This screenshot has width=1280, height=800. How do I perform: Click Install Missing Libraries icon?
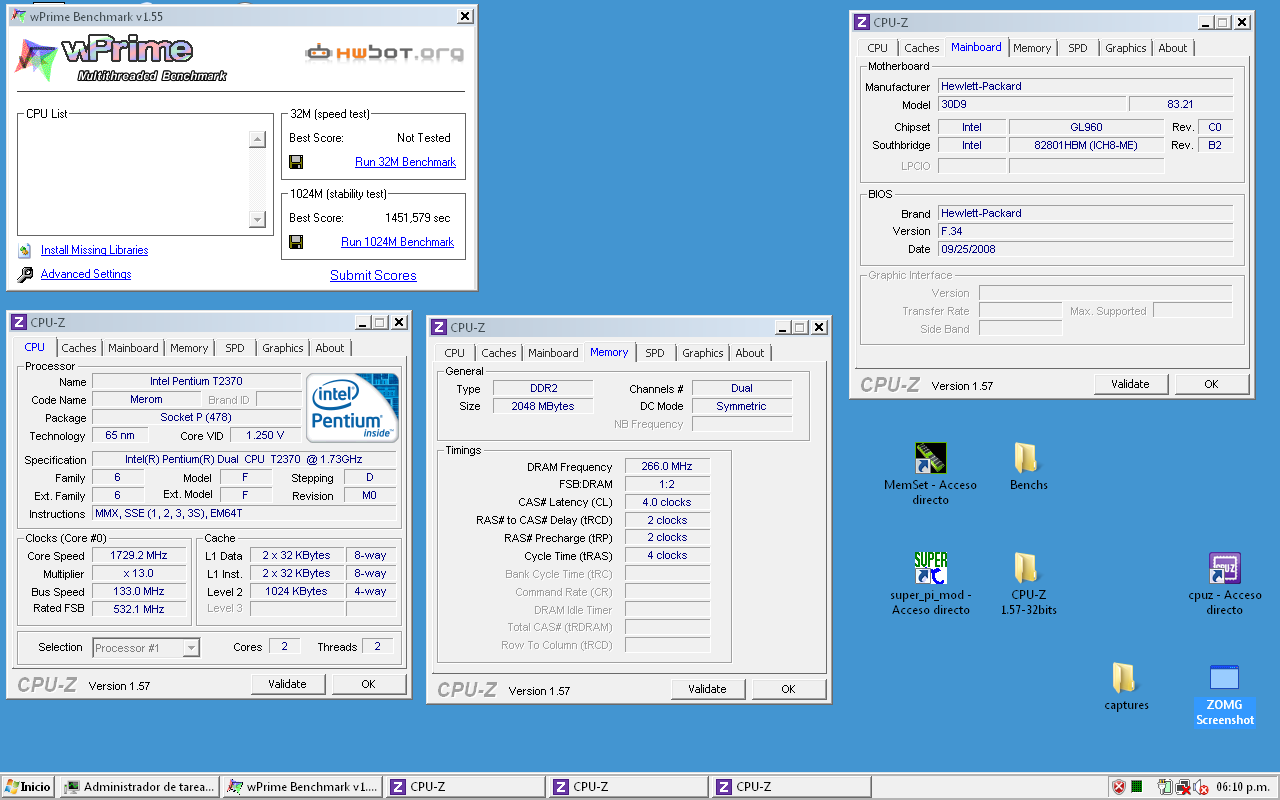25,250
